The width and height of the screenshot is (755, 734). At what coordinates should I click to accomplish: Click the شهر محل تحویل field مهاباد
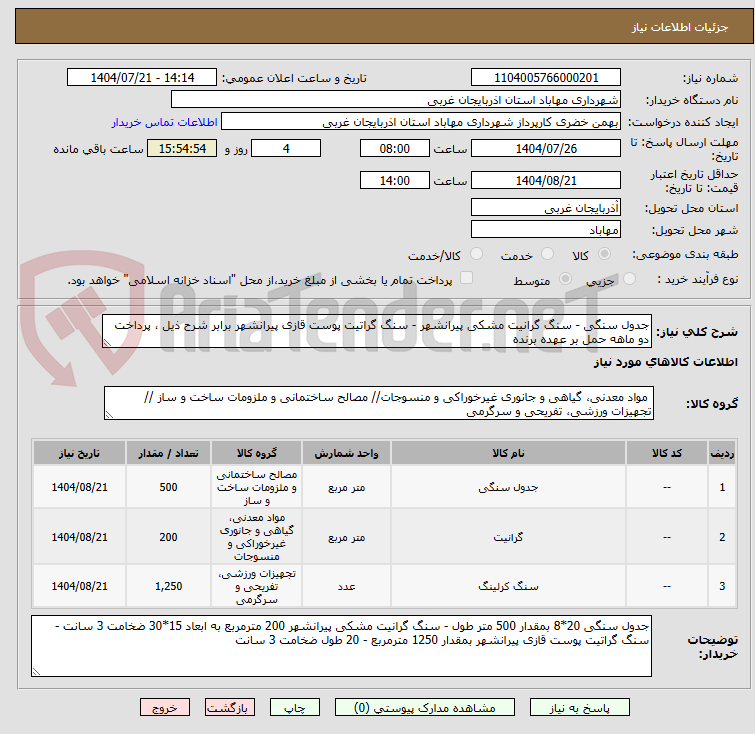546,230
